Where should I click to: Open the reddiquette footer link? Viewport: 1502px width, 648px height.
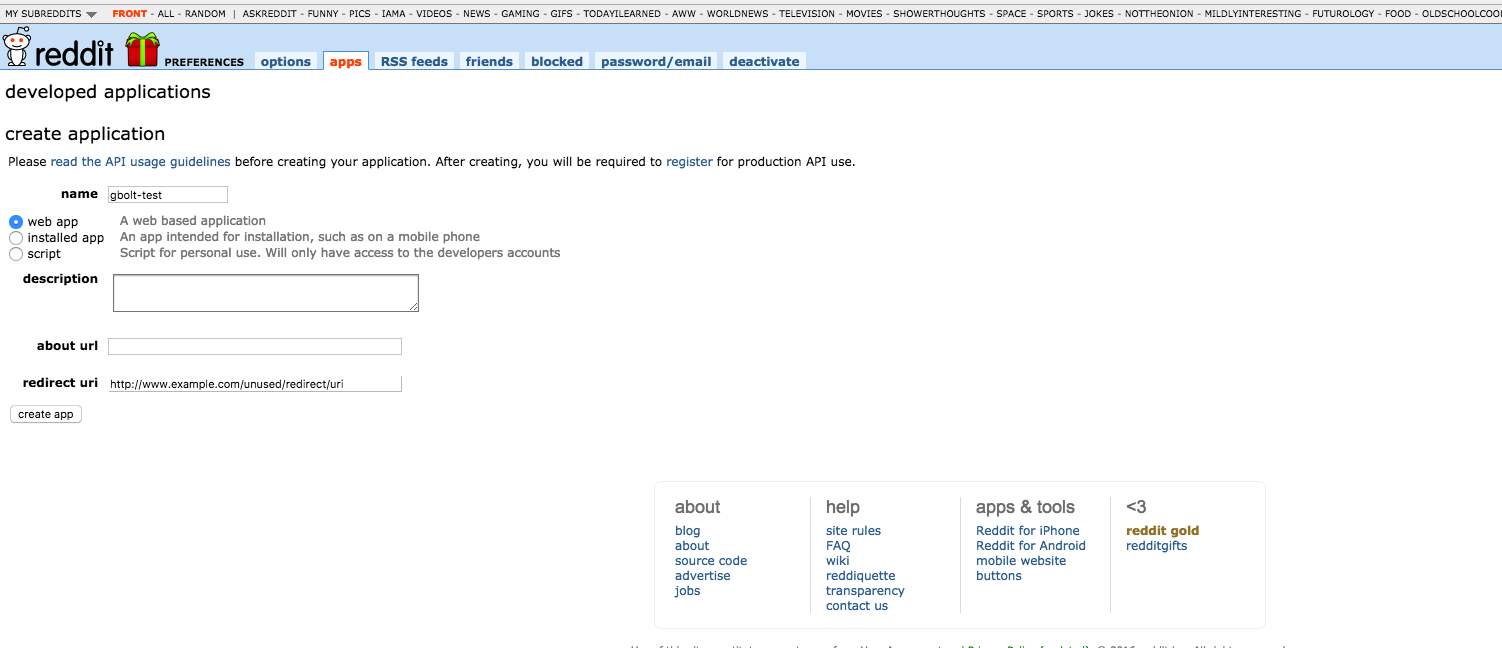coord(861,576)
